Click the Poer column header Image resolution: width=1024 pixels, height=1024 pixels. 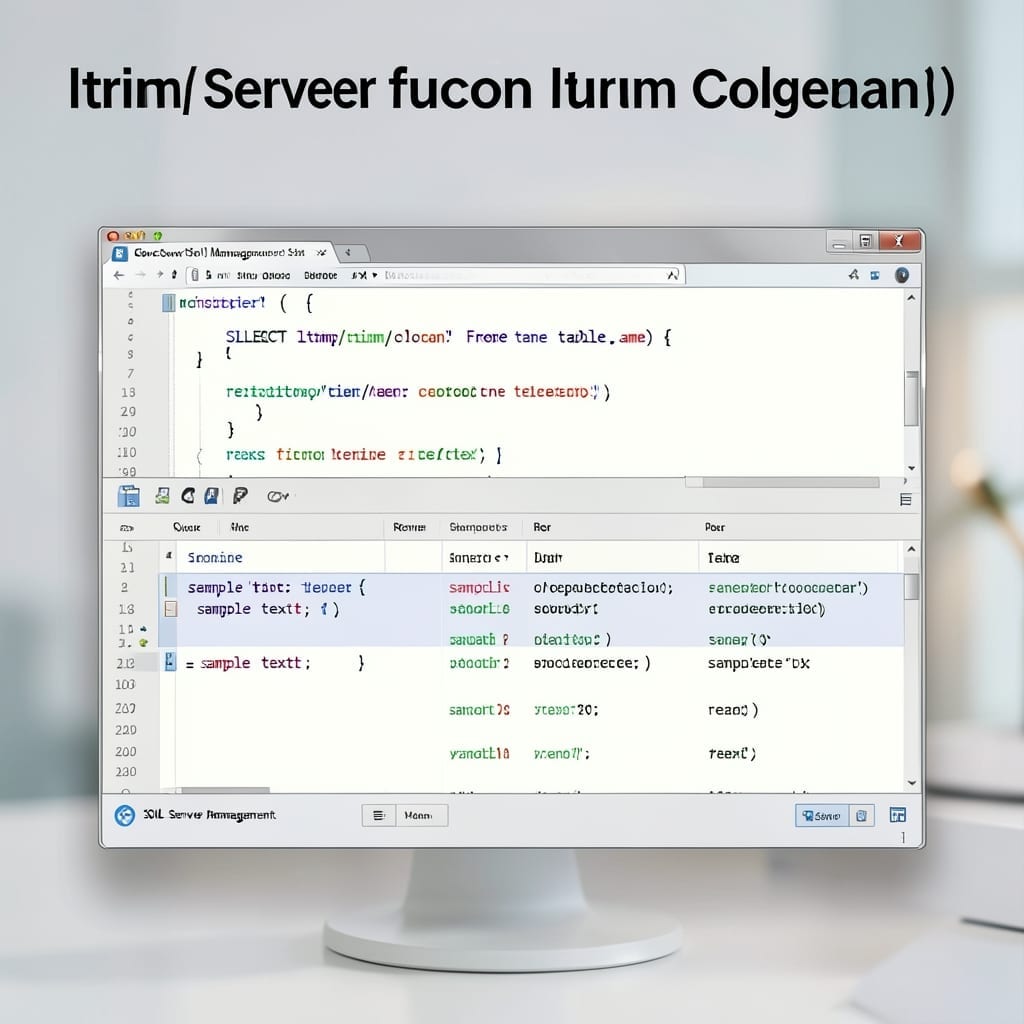[714, 527]
